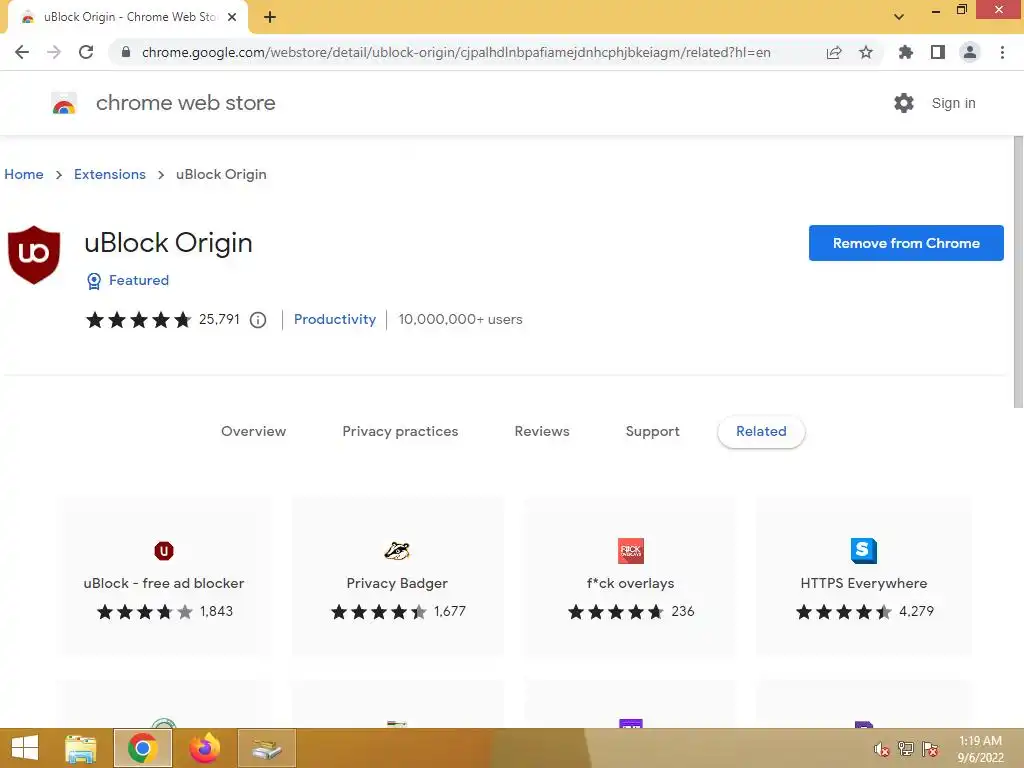Click the 10,000,000+ users text
This screenshot has height=768, width=1024.
(x=460, y=319)
